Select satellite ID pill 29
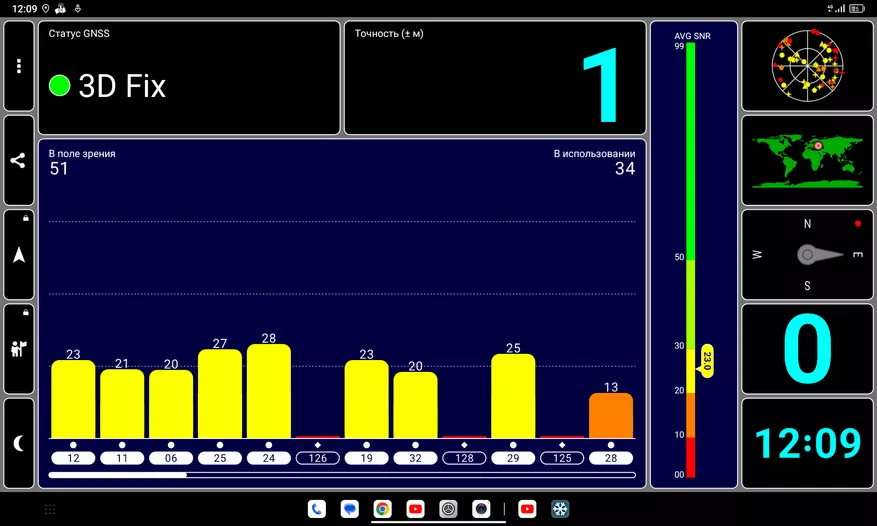 pyautogui.click(x=513, y=458)
